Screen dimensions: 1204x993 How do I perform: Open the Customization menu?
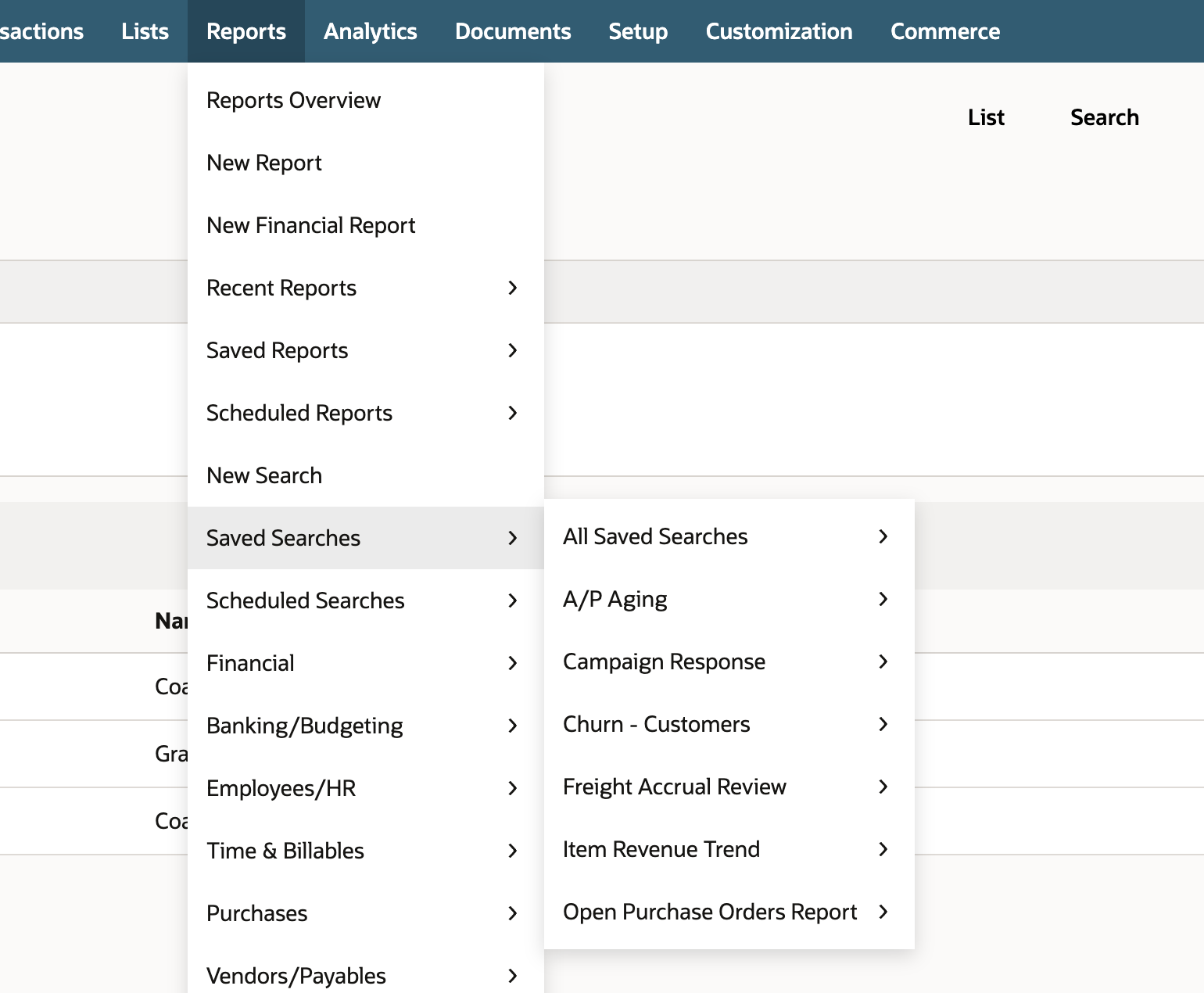tap(779, 31)
